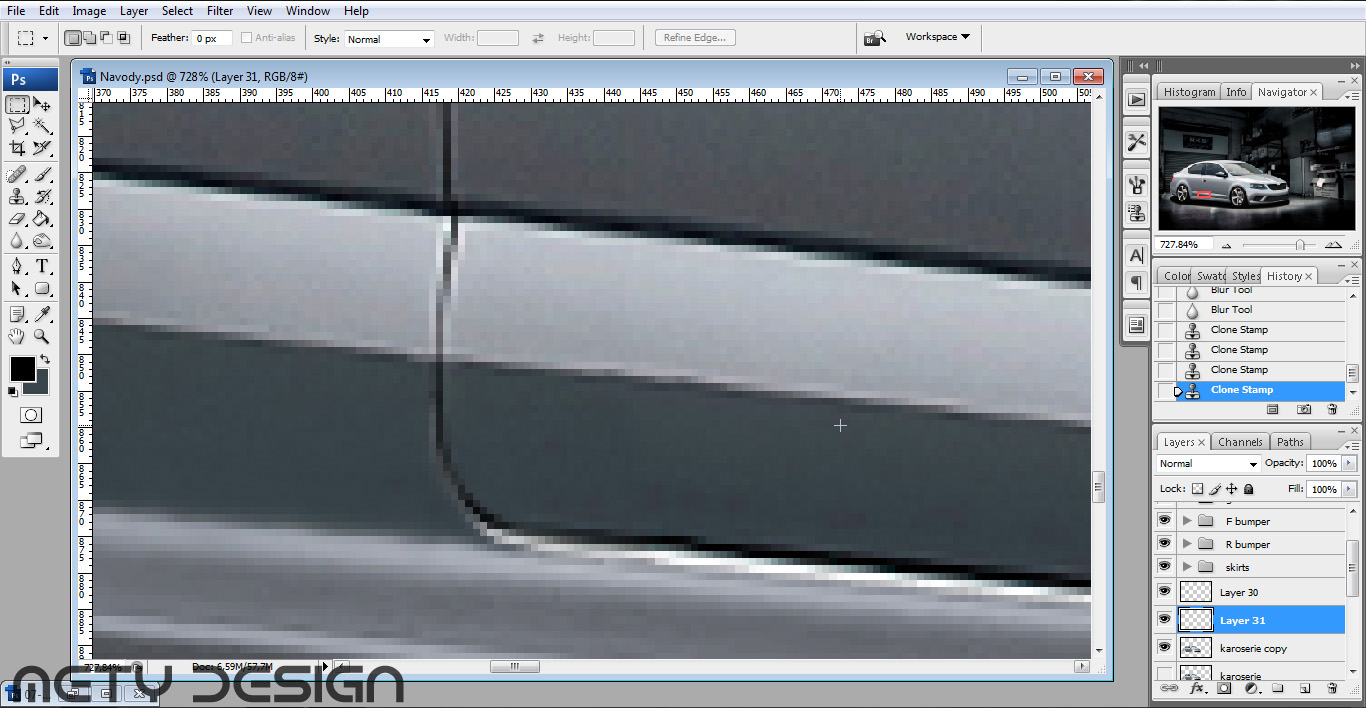This screenshot has height=708, width=1366.
Task: Open the Filter menu
Action: pos(220,11)
